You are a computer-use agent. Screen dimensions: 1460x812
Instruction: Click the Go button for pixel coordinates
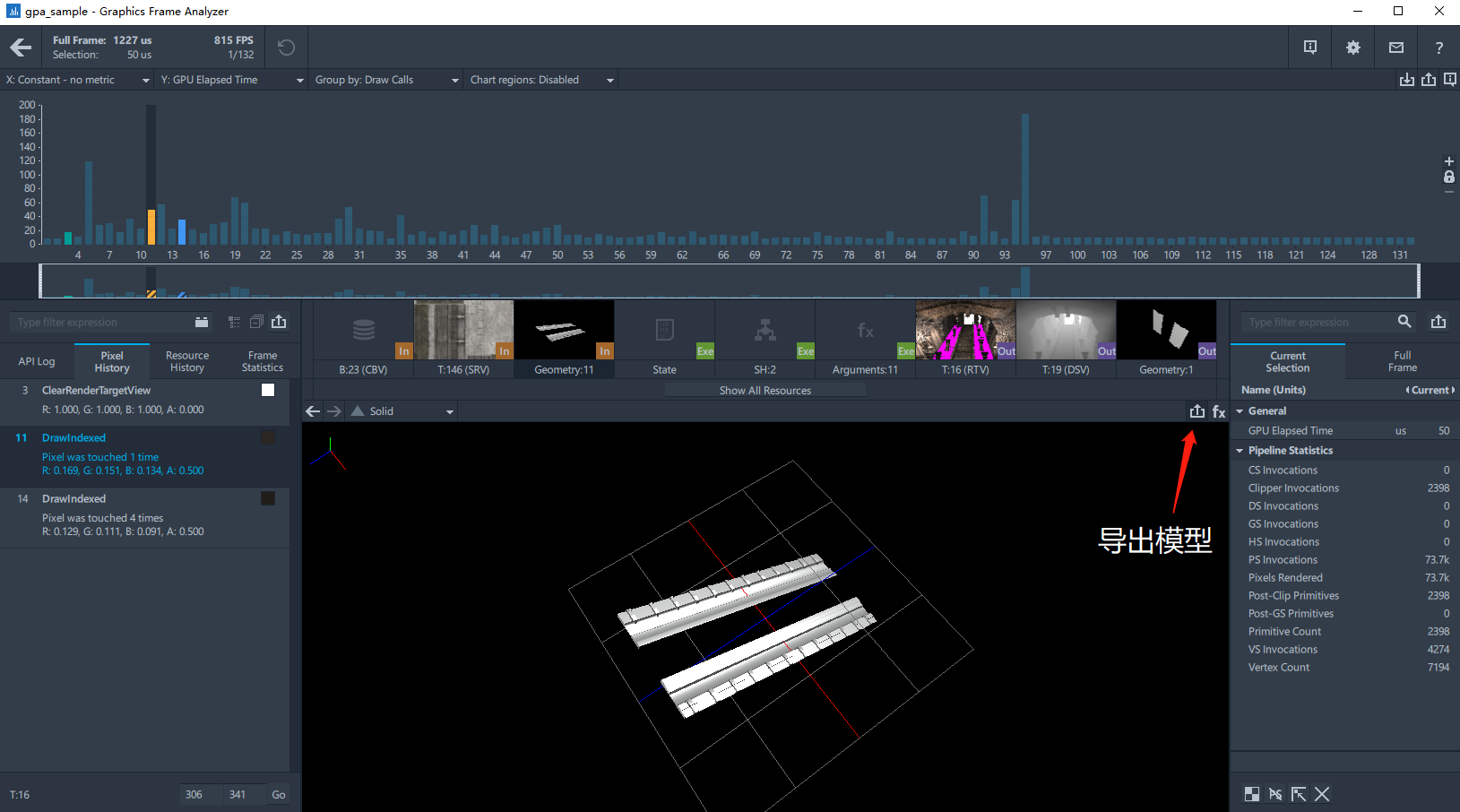point(279,795)
